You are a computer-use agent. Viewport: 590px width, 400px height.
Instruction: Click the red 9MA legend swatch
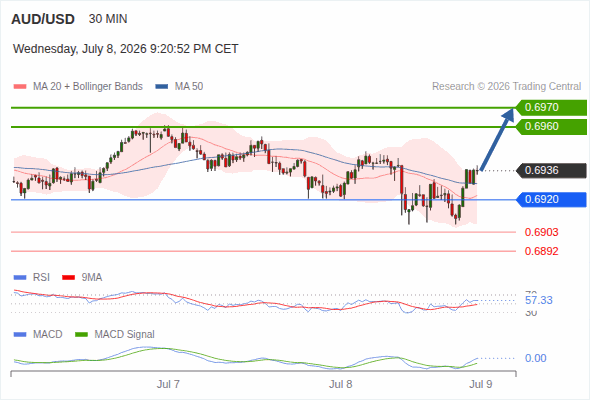coord(68,278)
